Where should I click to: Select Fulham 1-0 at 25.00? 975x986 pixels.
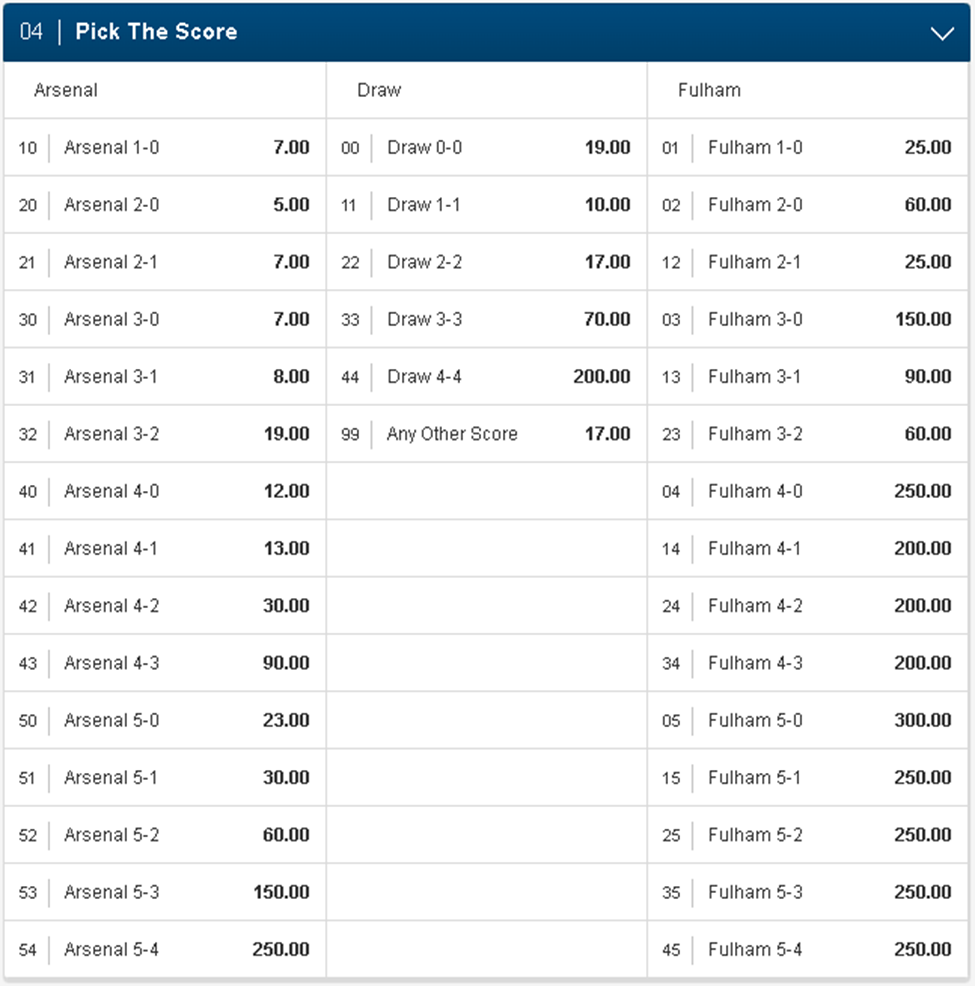coord(808,147)
